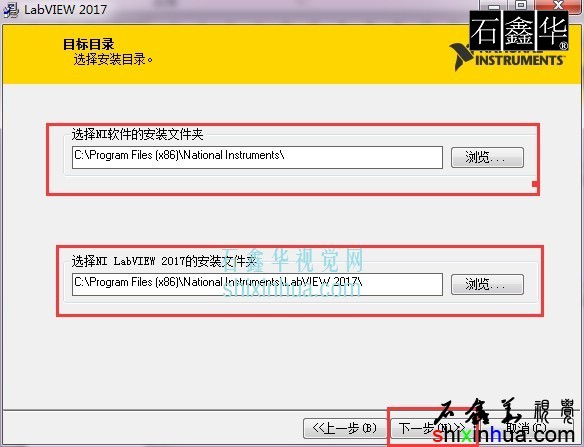Click the LabVIEW 2017 path input field
Viewport: 584px width, 447px height.
[257, 284]
